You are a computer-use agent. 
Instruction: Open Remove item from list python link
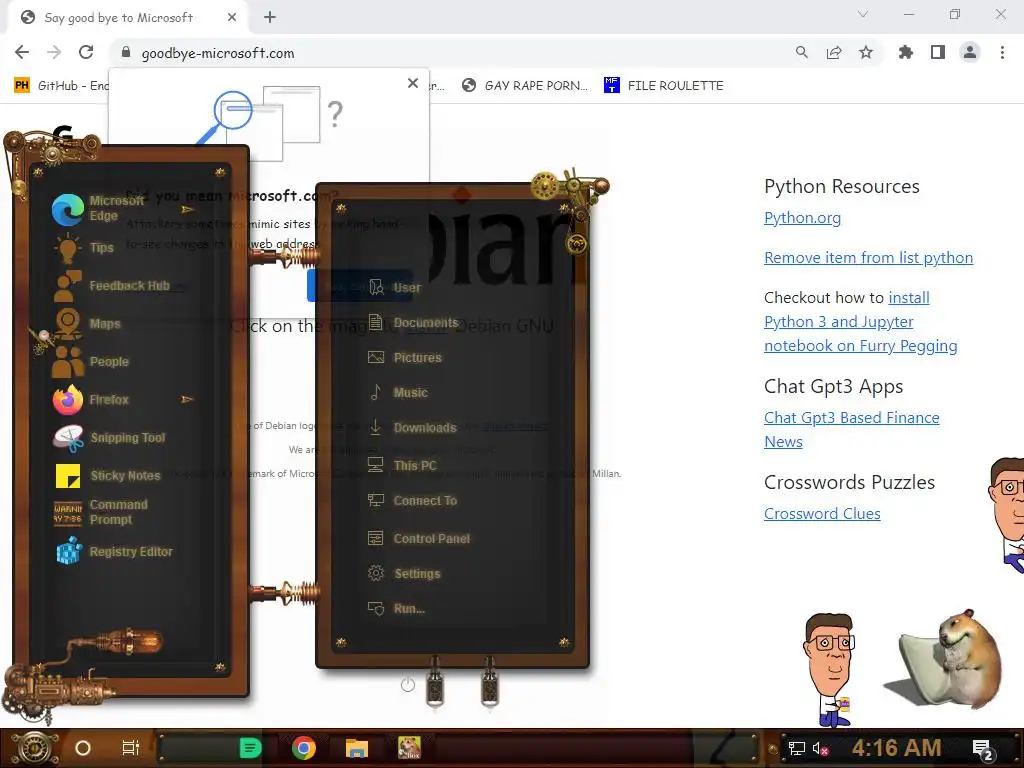869,258
